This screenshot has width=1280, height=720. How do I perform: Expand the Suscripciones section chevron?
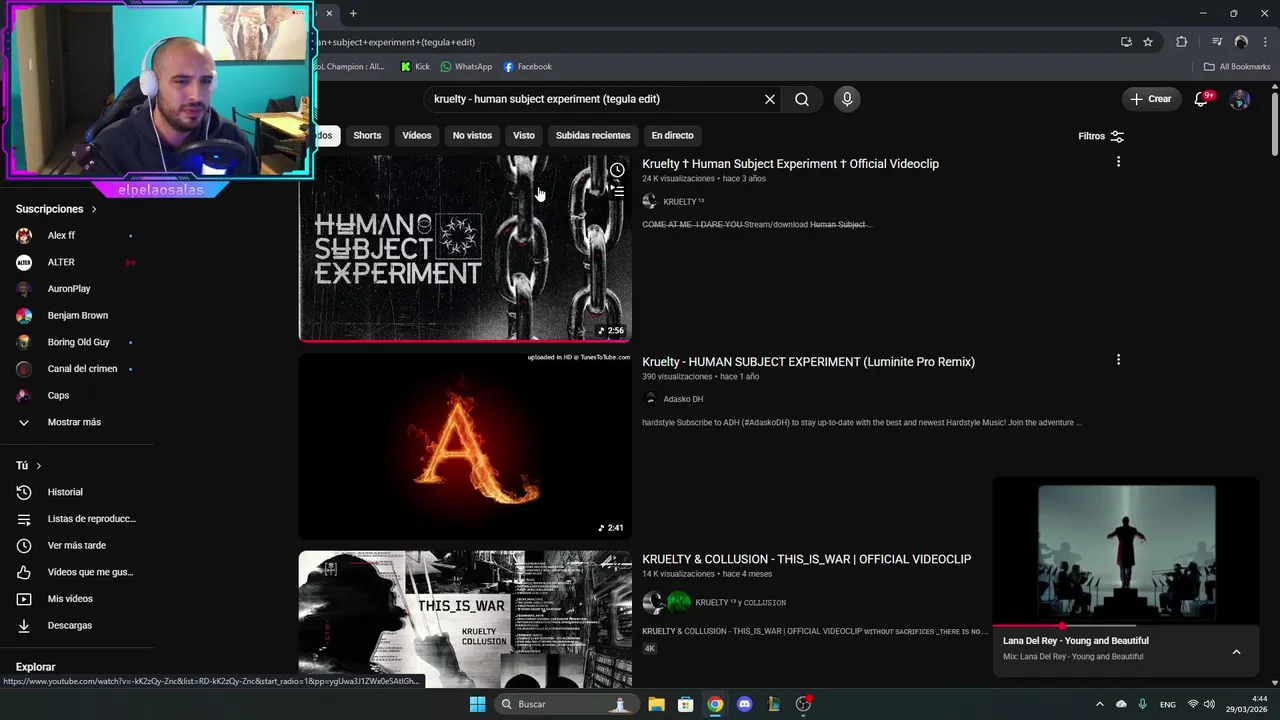94,209
